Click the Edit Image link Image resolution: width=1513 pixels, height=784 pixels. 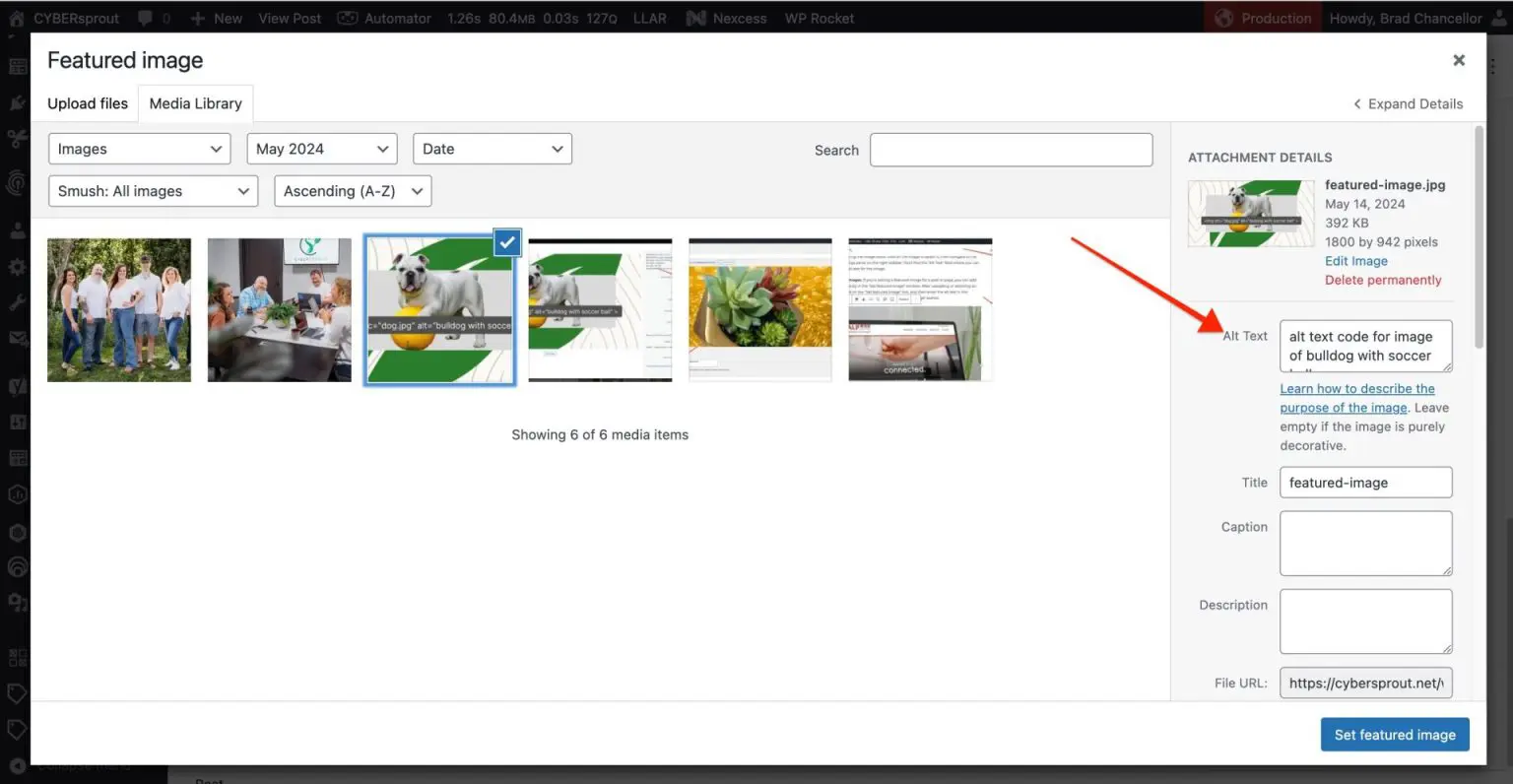coord(1355,261)
